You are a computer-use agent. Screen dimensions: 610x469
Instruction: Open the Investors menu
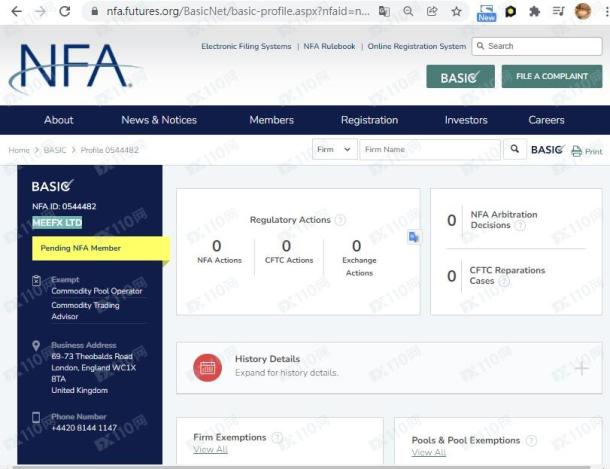tap(466, 120)
